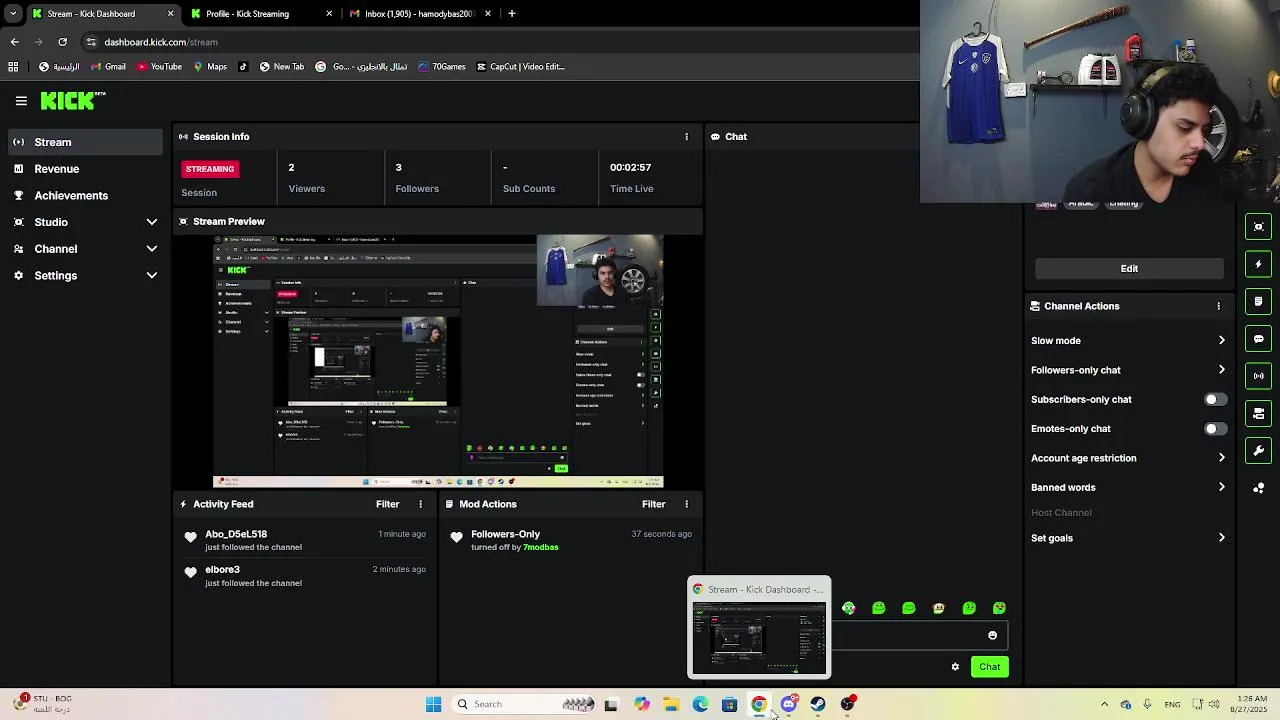Open File Explorer from taskbar
The height and width of the screenshot is (720, 1280).
(x=671, y=704)
